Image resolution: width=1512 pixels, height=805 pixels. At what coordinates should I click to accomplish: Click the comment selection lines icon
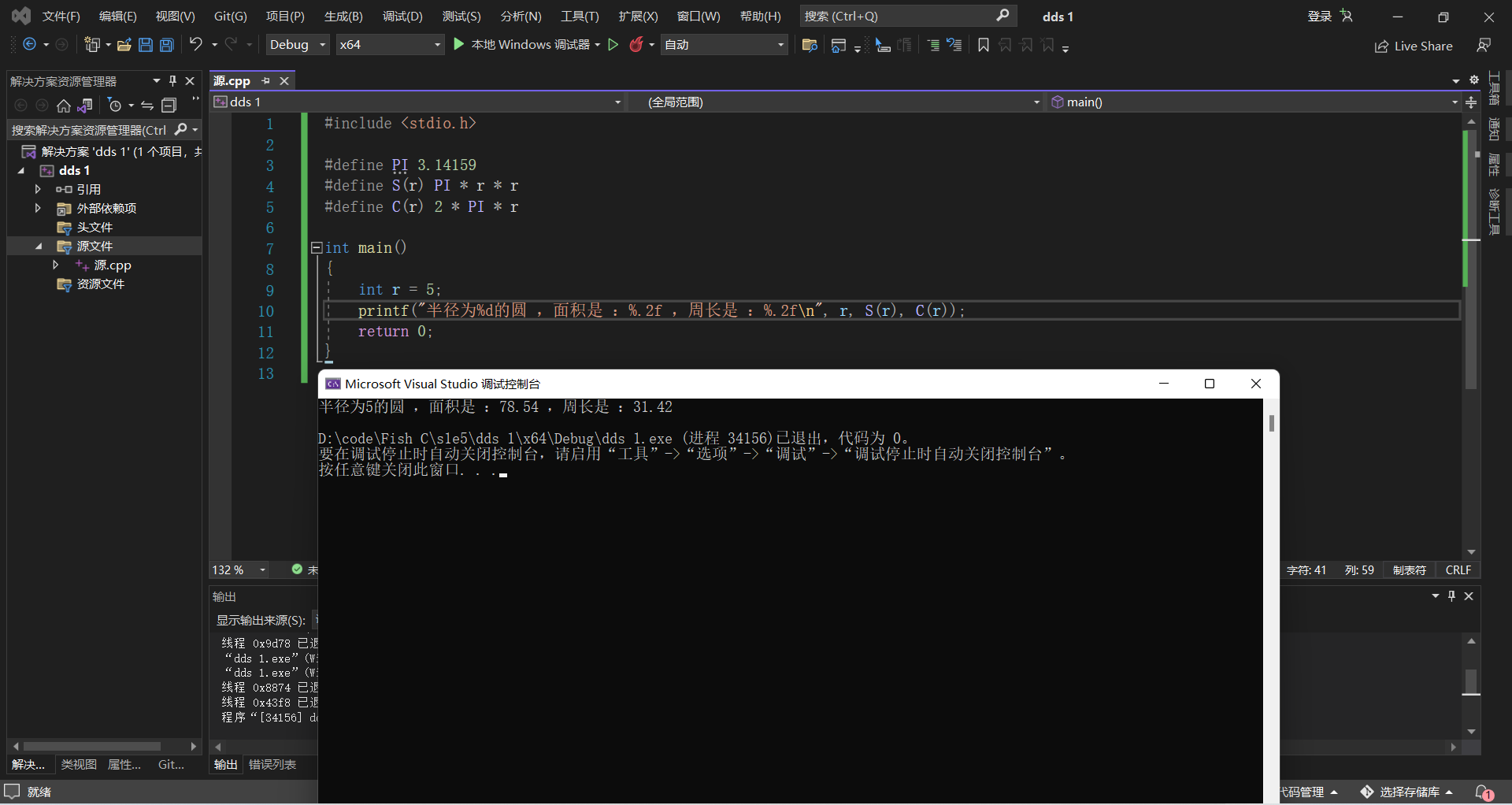click(x=933, y=45)
